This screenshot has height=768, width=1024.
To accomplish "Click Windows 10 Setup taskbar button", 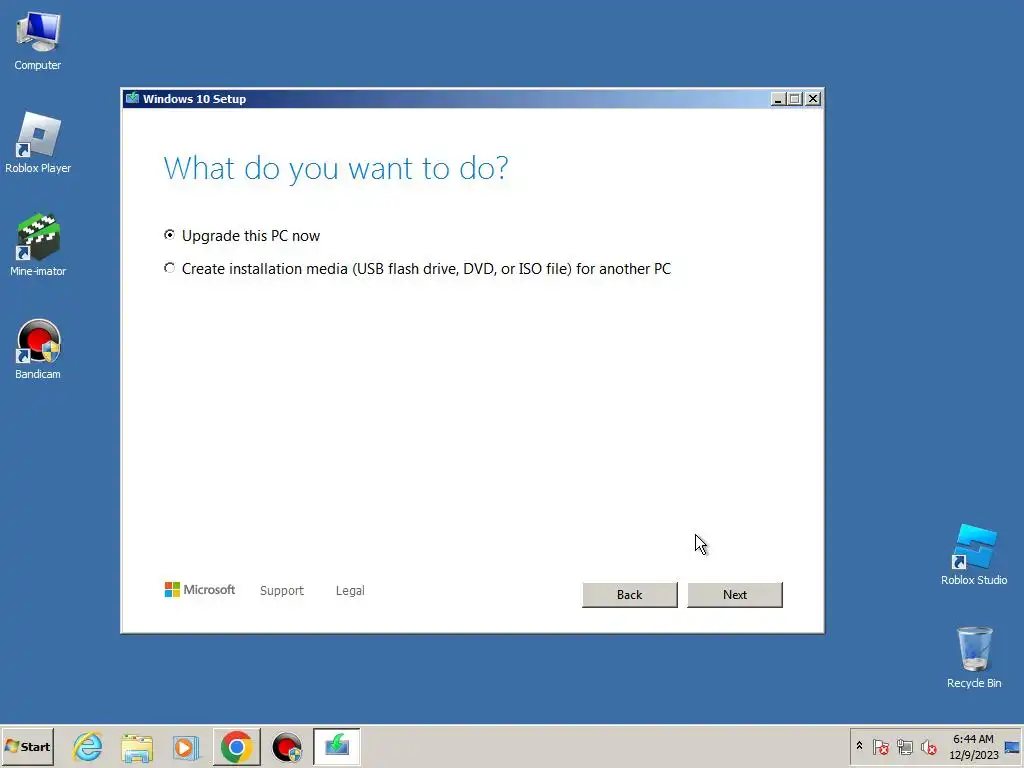I will point(337,746).
